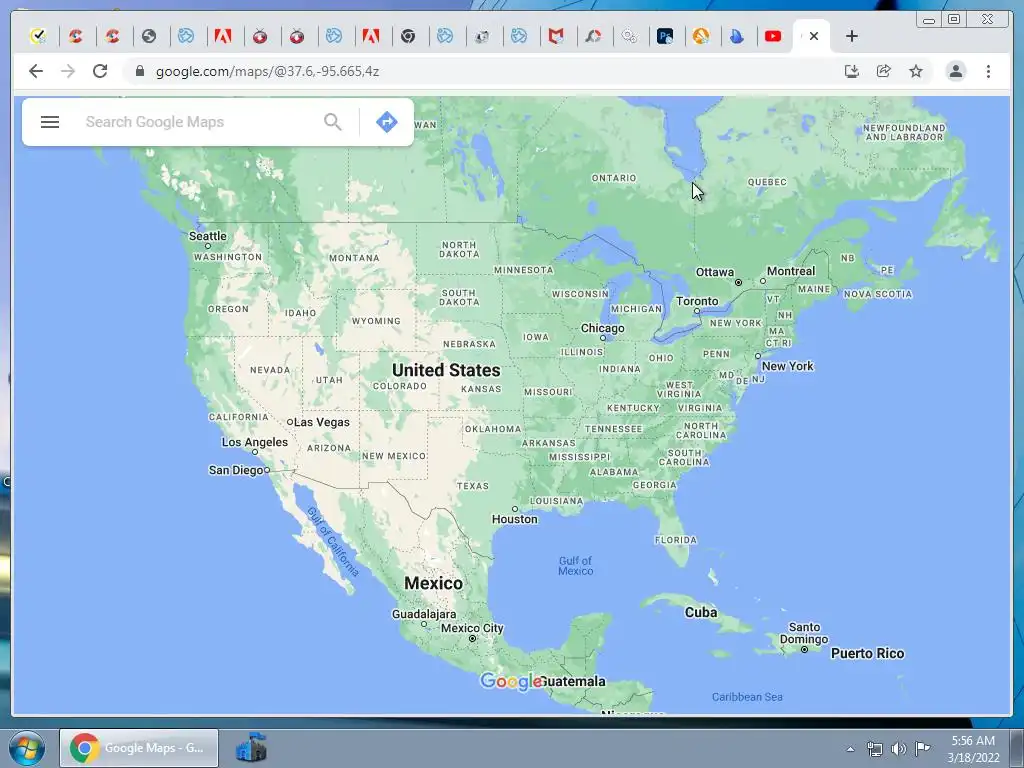
Task: Click the Action Center flag tray icon
Action: point(922,749)
